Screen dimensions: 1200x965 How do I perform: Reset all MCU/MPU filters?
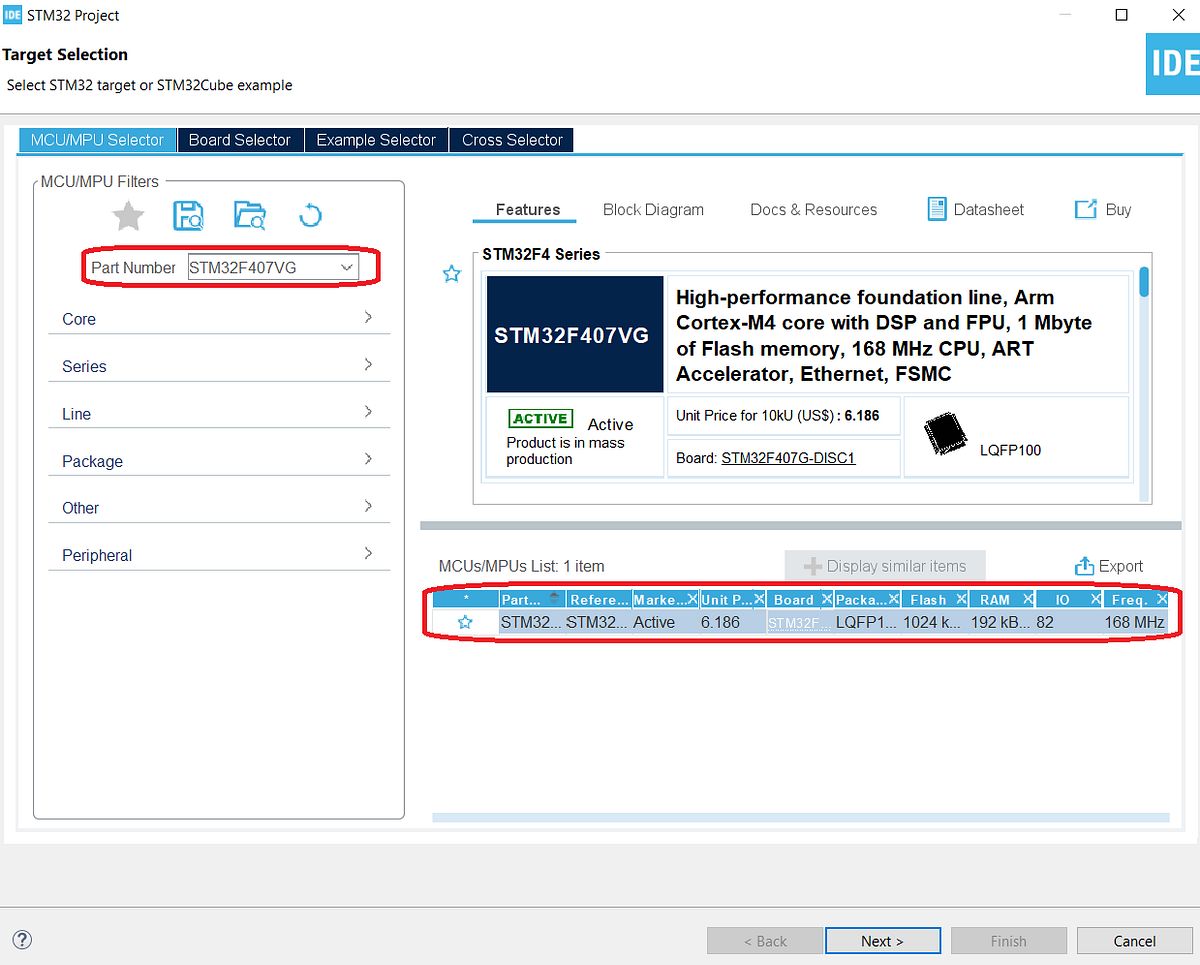click(310, 216)
